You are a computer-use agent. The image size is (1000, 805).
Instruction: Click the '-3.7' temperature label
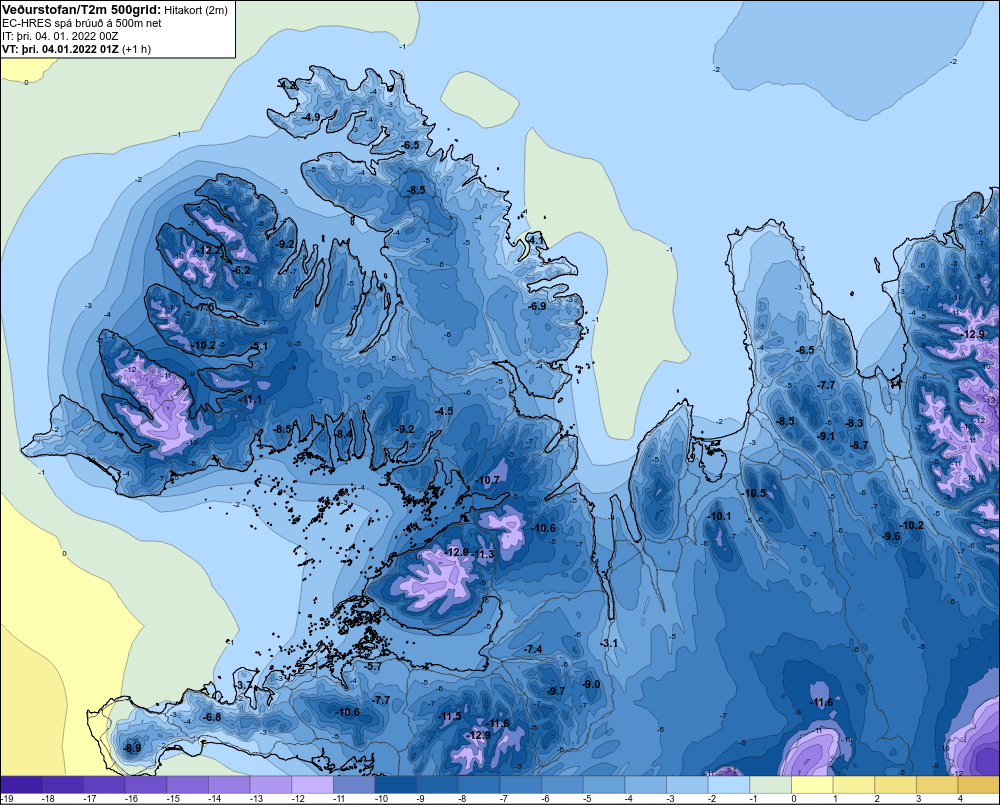(244, 685)
